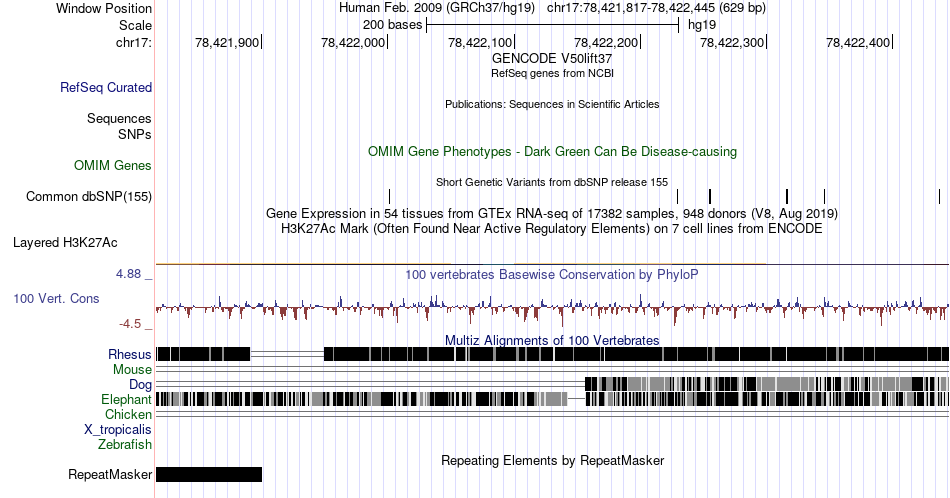Click 'Short Genetic Variants from dbSNP release 155'

(552, 182)
